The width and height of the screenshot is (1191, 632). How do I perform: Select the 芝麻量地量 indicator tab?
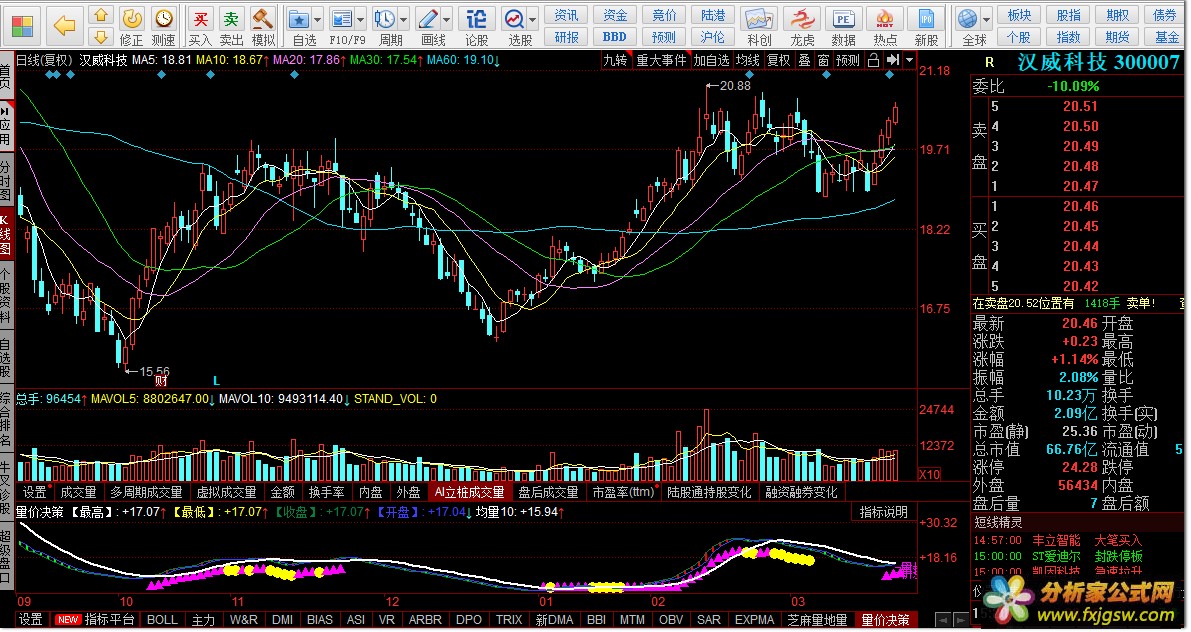point(817,620)
